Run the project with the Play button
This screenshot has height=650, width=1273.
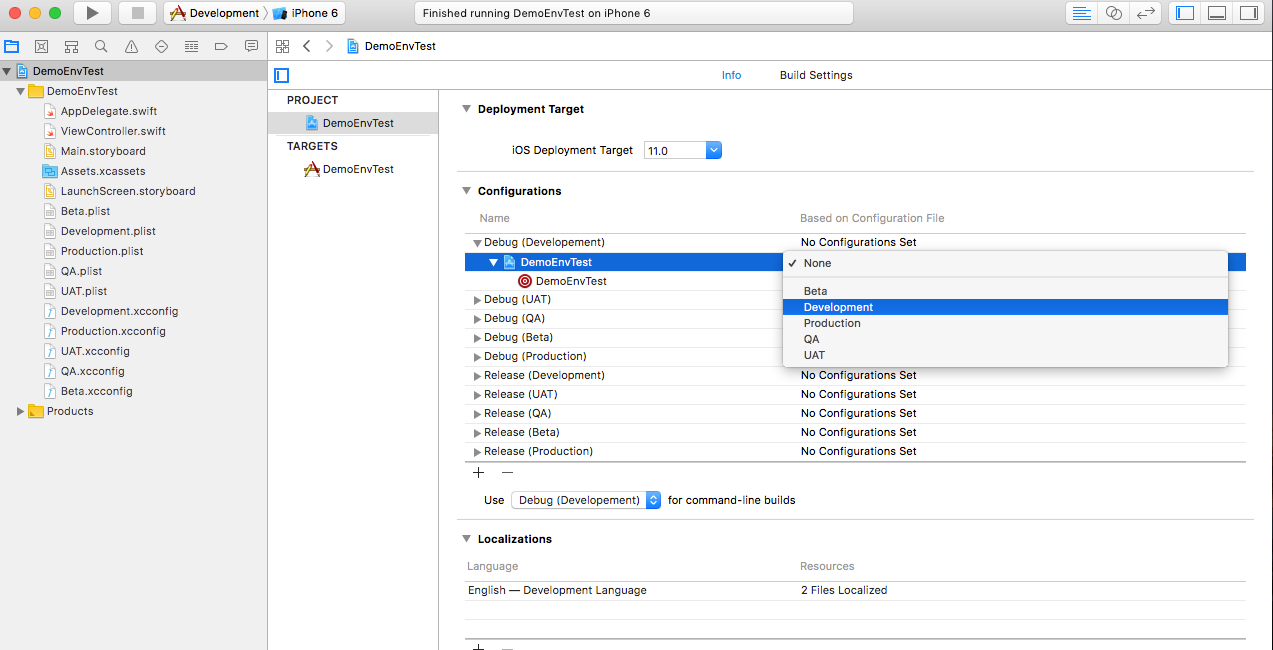(92, 13)
